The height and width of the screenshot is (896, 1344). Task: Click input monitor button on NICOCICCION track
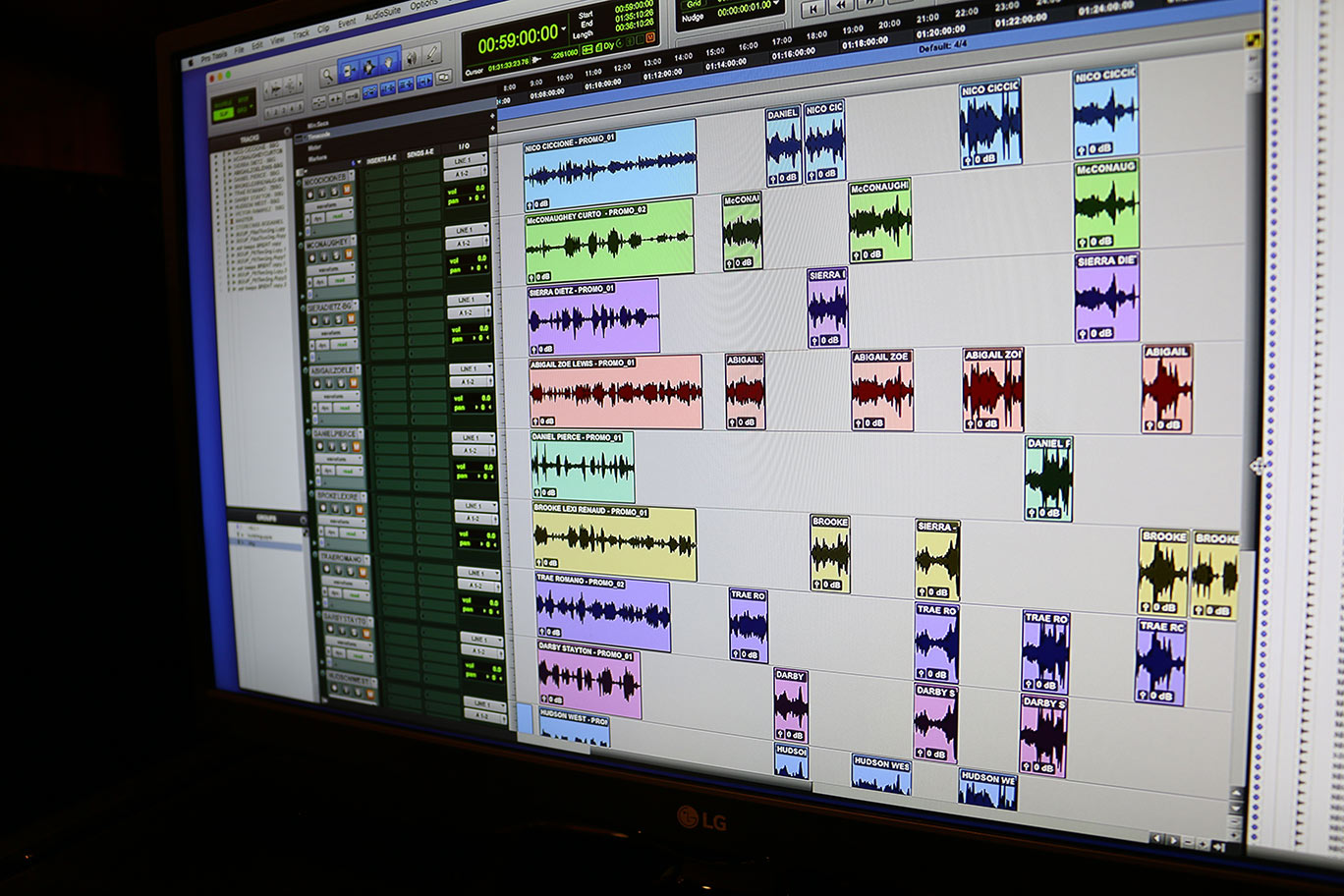321,193
